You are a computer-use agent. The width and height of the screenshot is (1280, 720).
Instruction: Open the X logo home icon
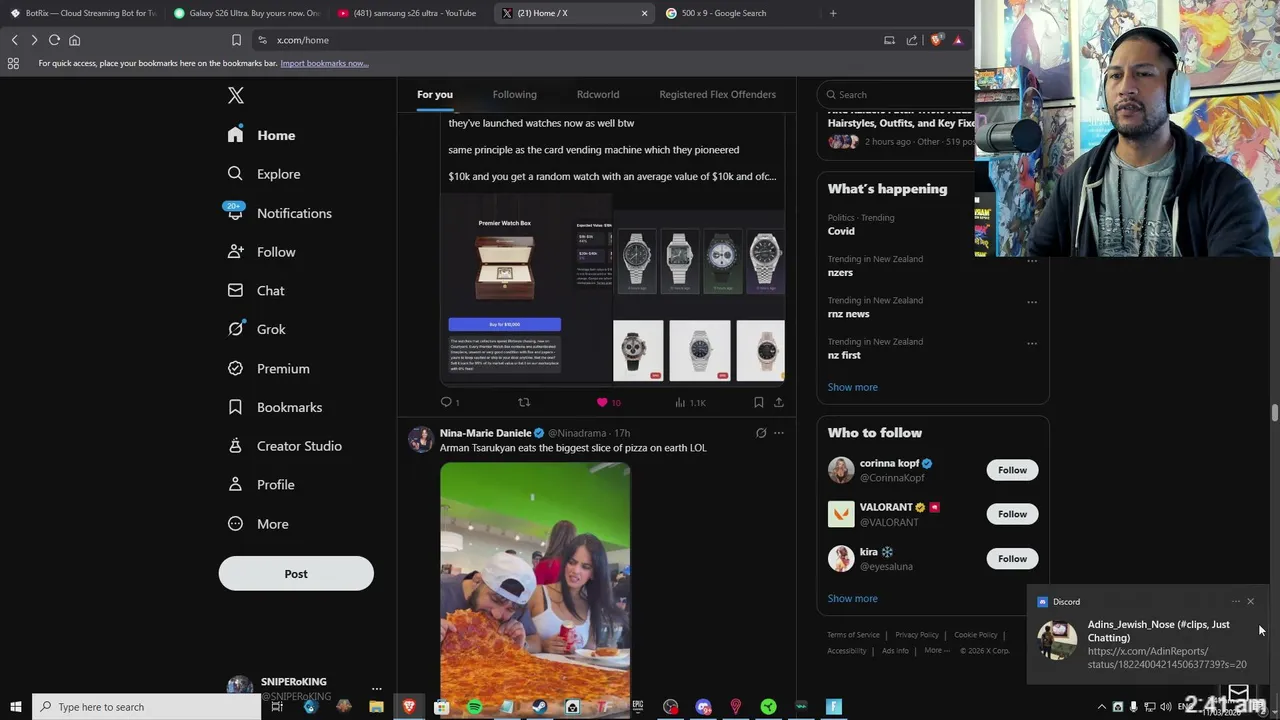(x=235, y=95)
